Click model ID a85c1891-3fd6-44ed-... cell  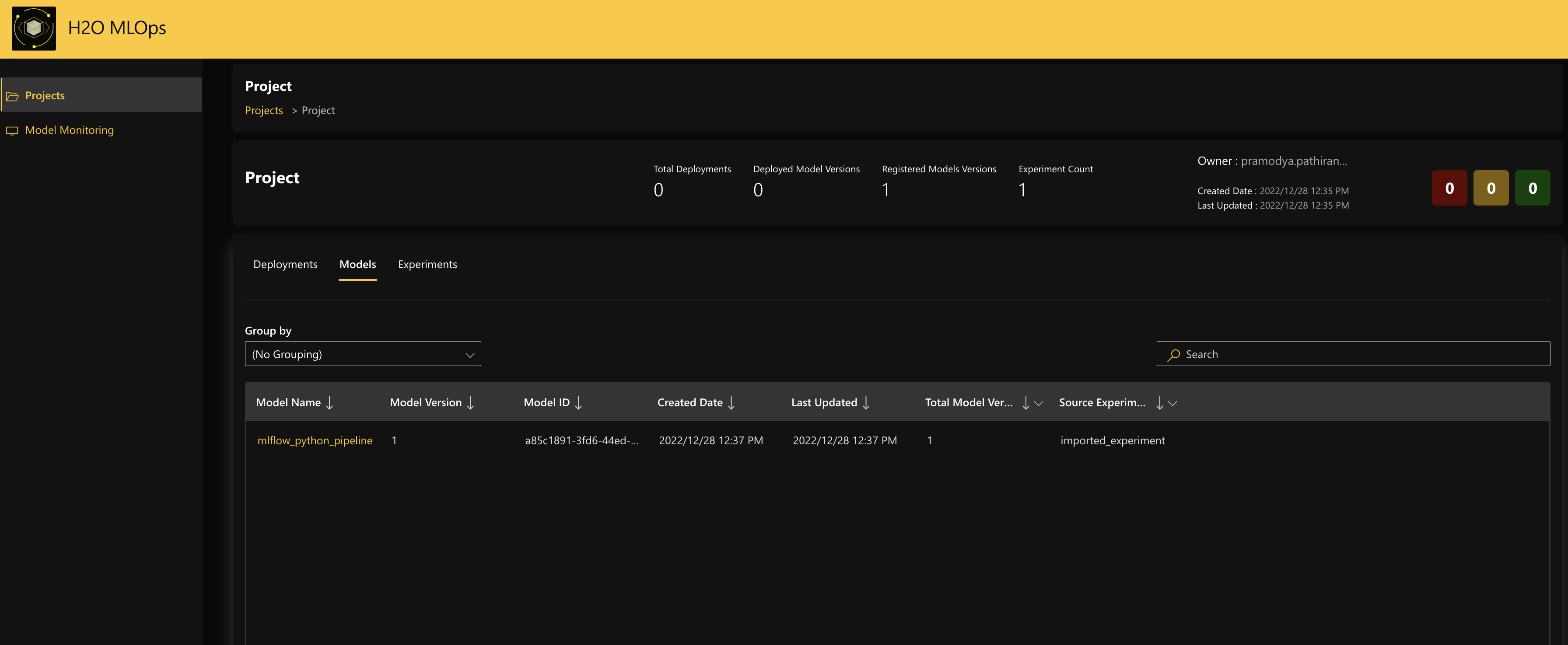point(582,440)
